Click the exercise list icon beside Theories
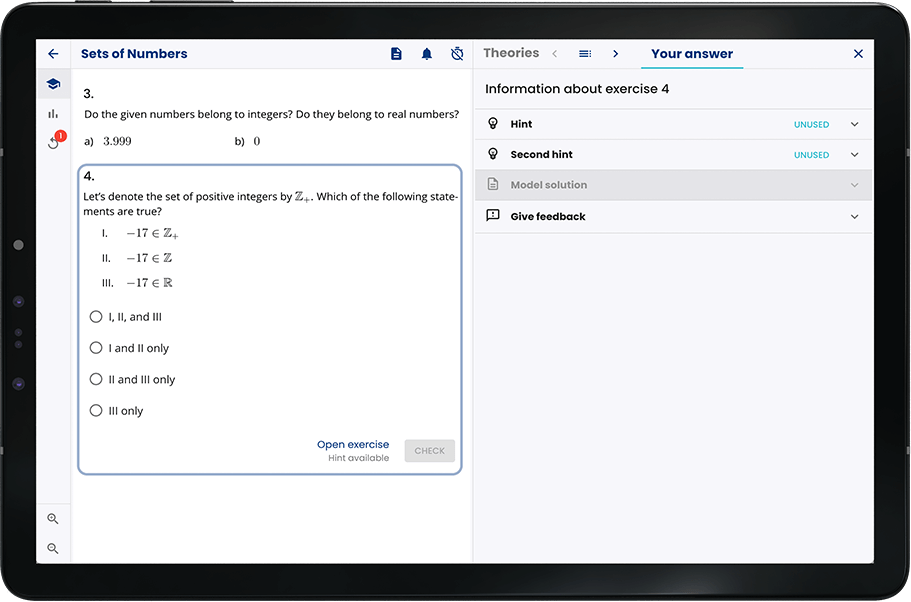Viewport: 911px width, 602px height. pos(585,53)
